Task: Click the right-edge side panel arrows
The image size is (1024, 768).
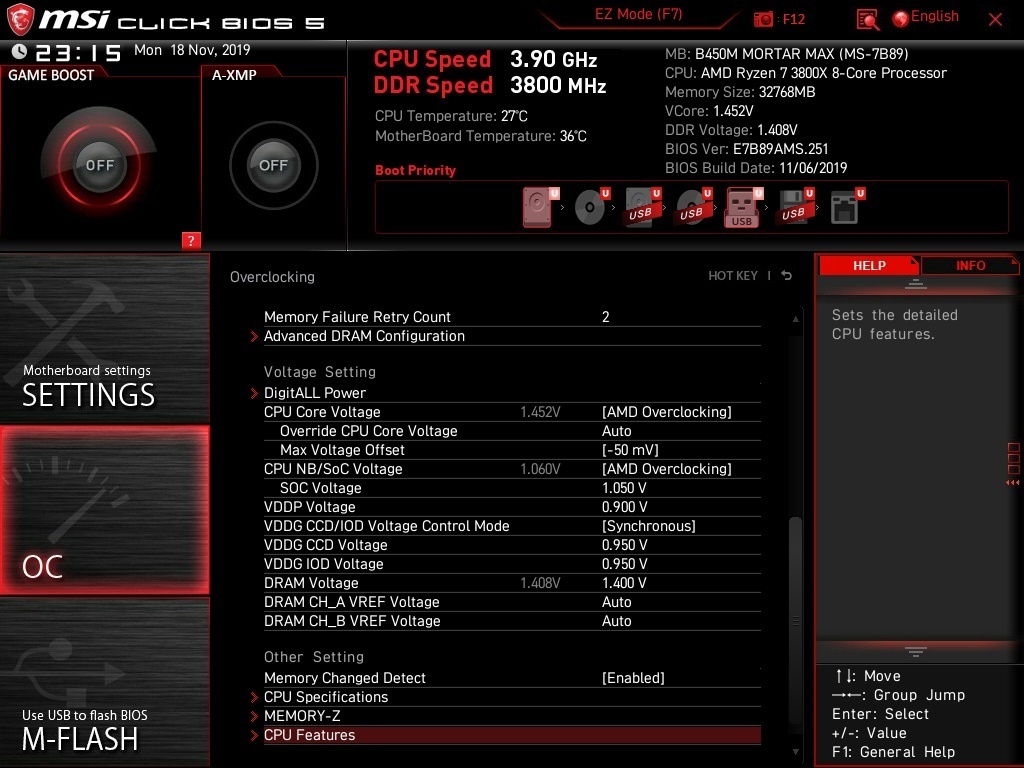Action: coord(1013,483)
